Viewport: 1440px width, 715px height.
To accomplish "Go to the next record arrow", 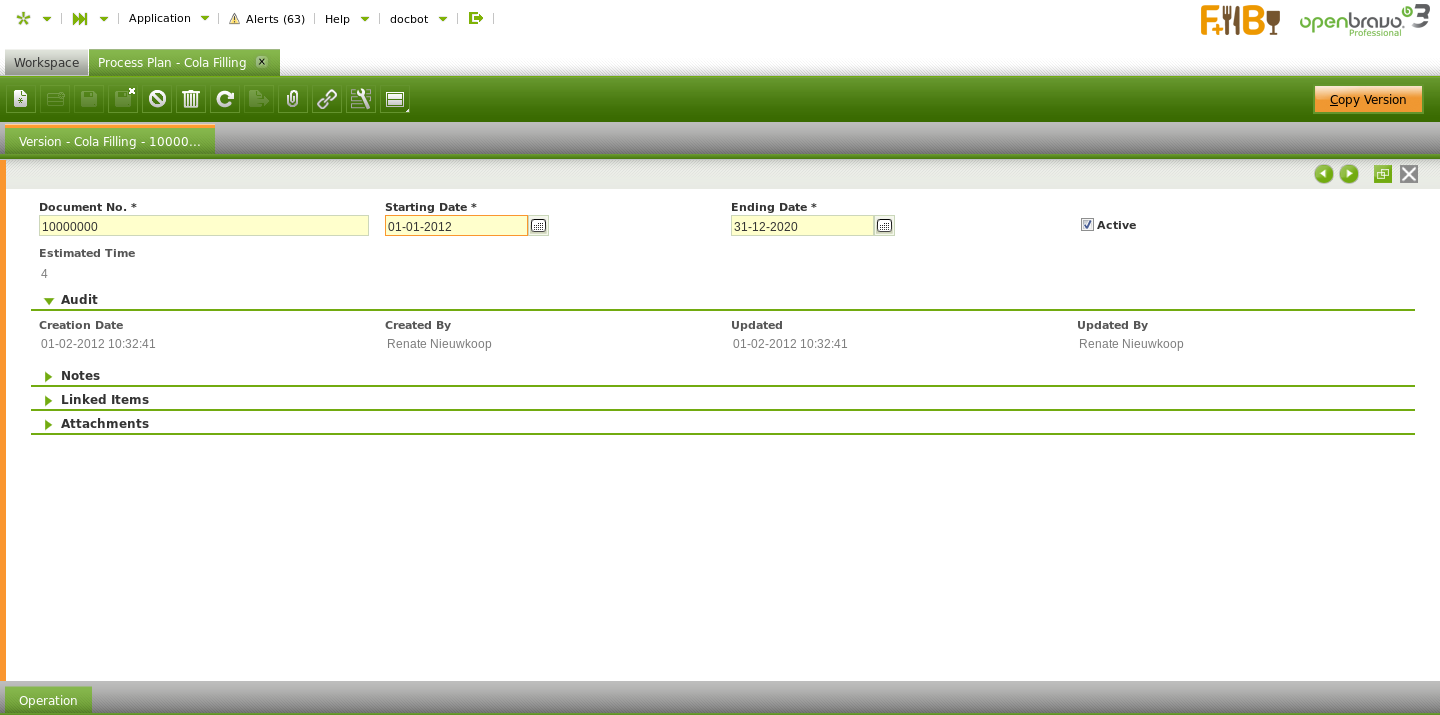I will [x=1349, y=174].
